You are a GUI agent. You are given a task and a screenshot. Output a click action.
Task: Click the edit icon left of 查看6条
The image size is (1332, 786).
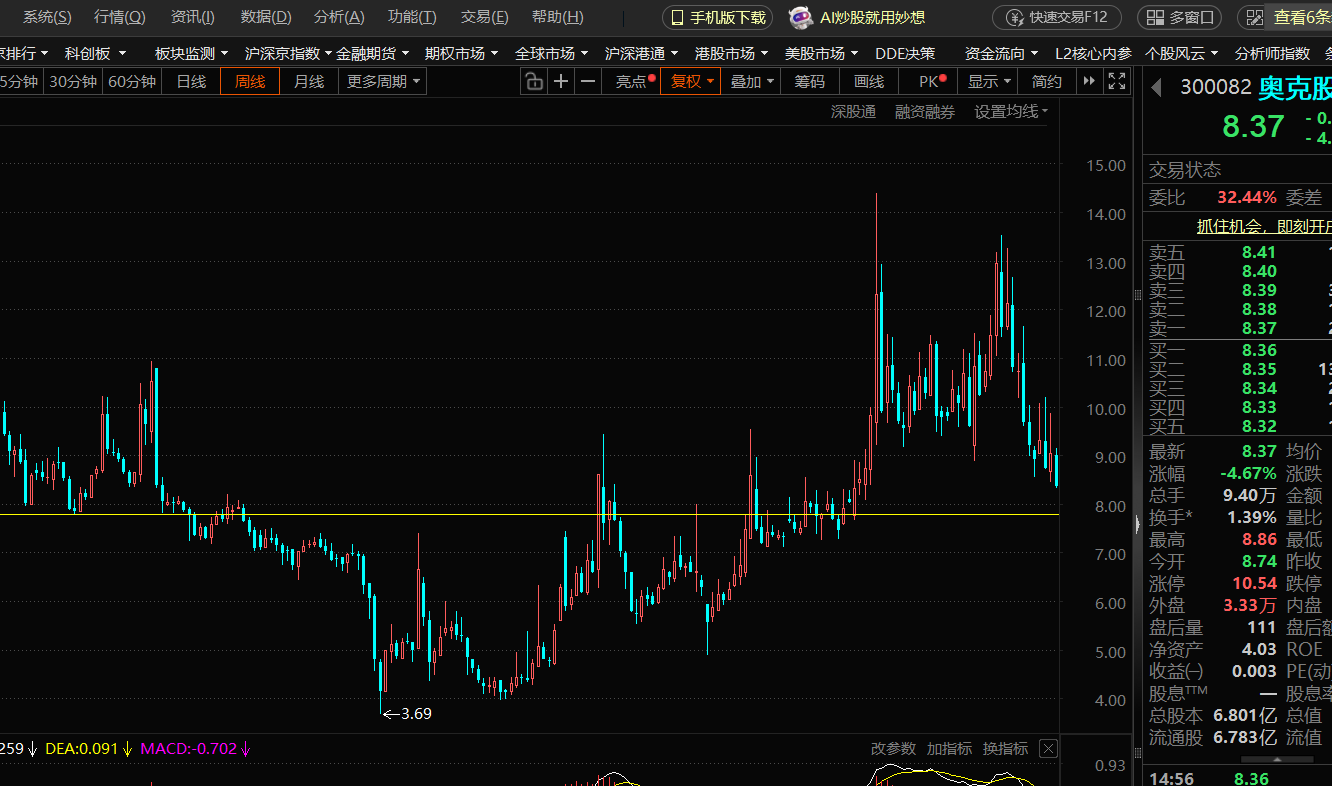(1254, 17)
